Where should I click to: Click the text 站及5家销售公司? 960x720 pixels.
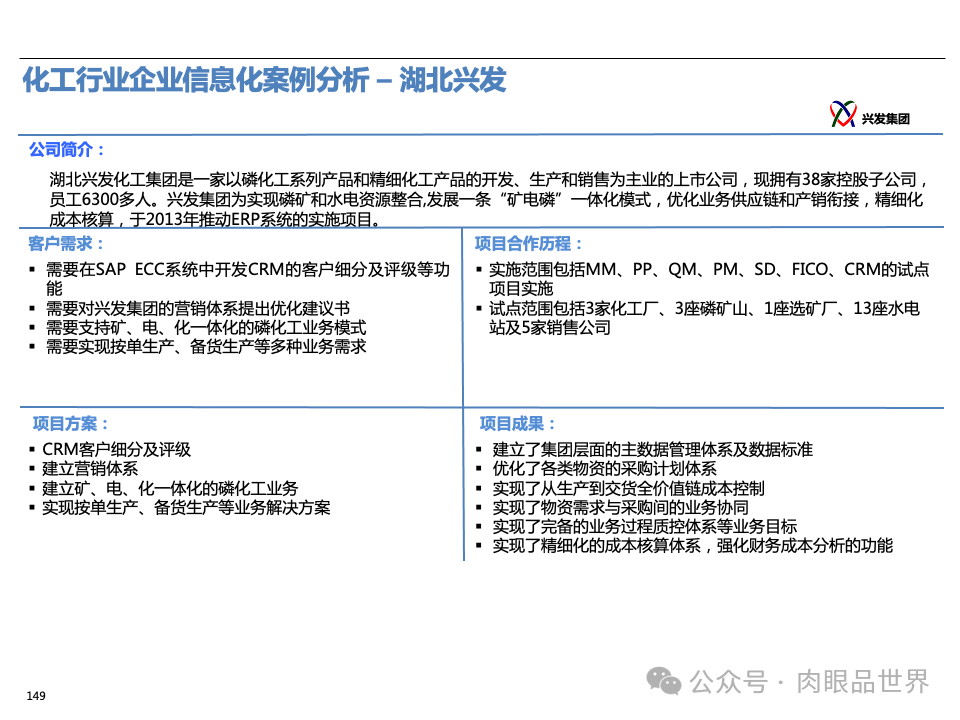pos(550,328)
